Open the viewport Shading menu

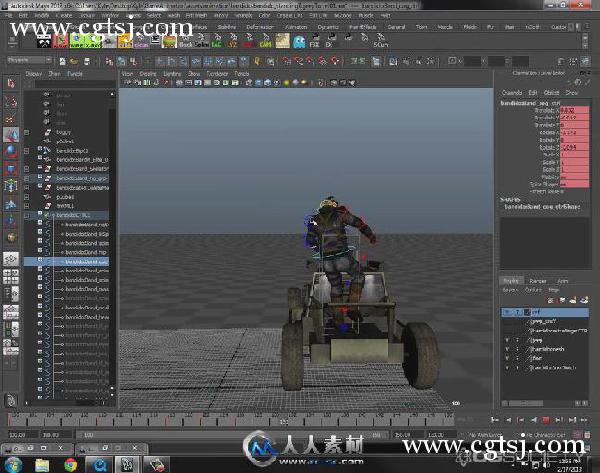point(148,74)
